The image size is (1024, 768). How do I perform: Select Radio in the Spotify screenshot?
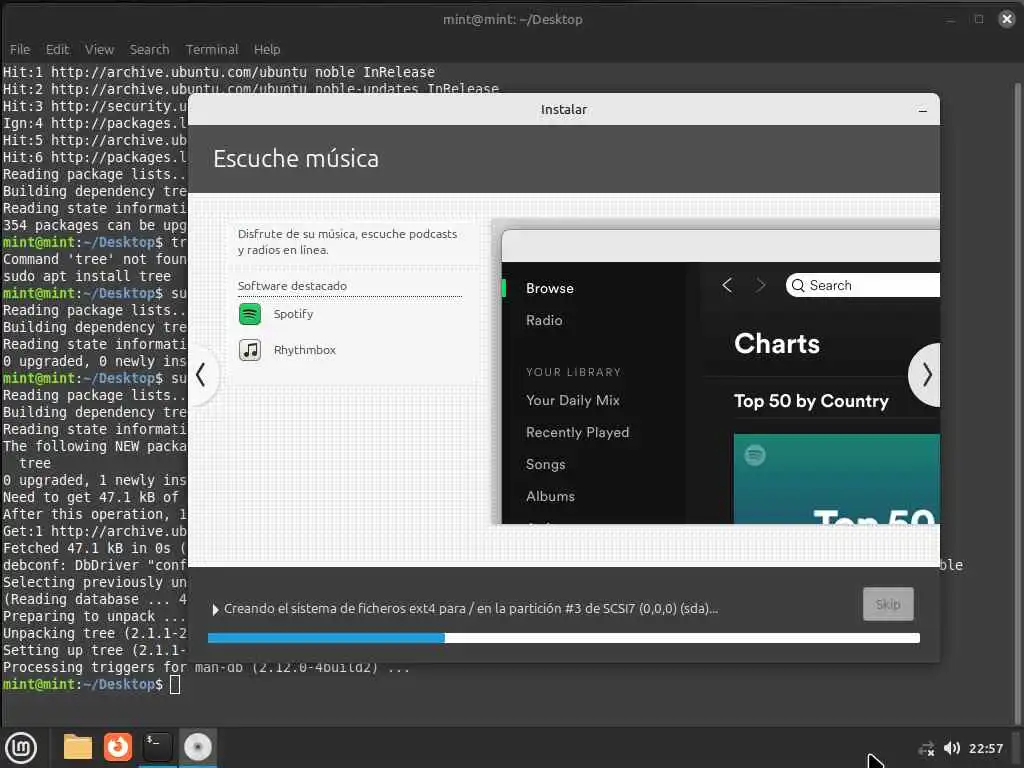click(x=544, y=321)
